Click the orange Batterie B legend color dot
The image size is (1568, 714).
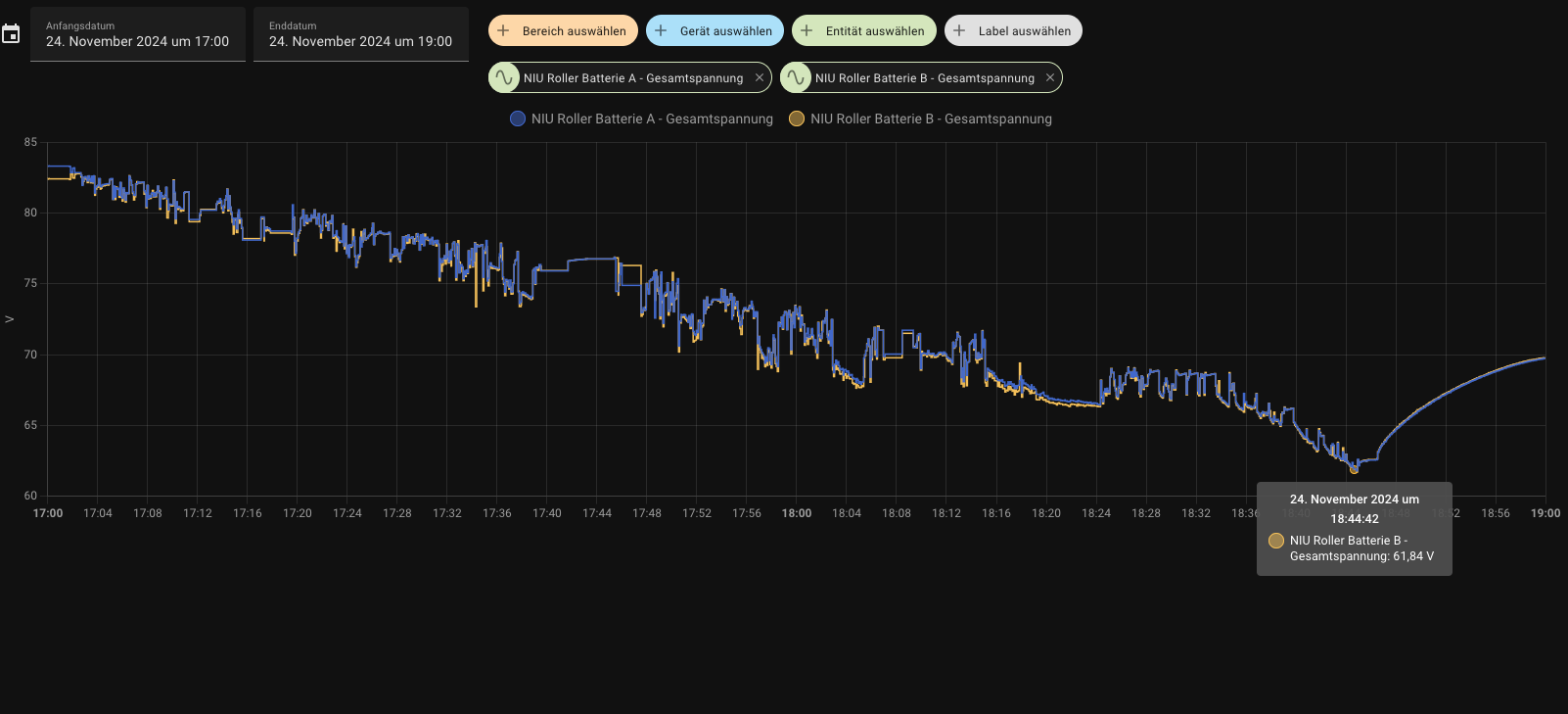point(797,119)
